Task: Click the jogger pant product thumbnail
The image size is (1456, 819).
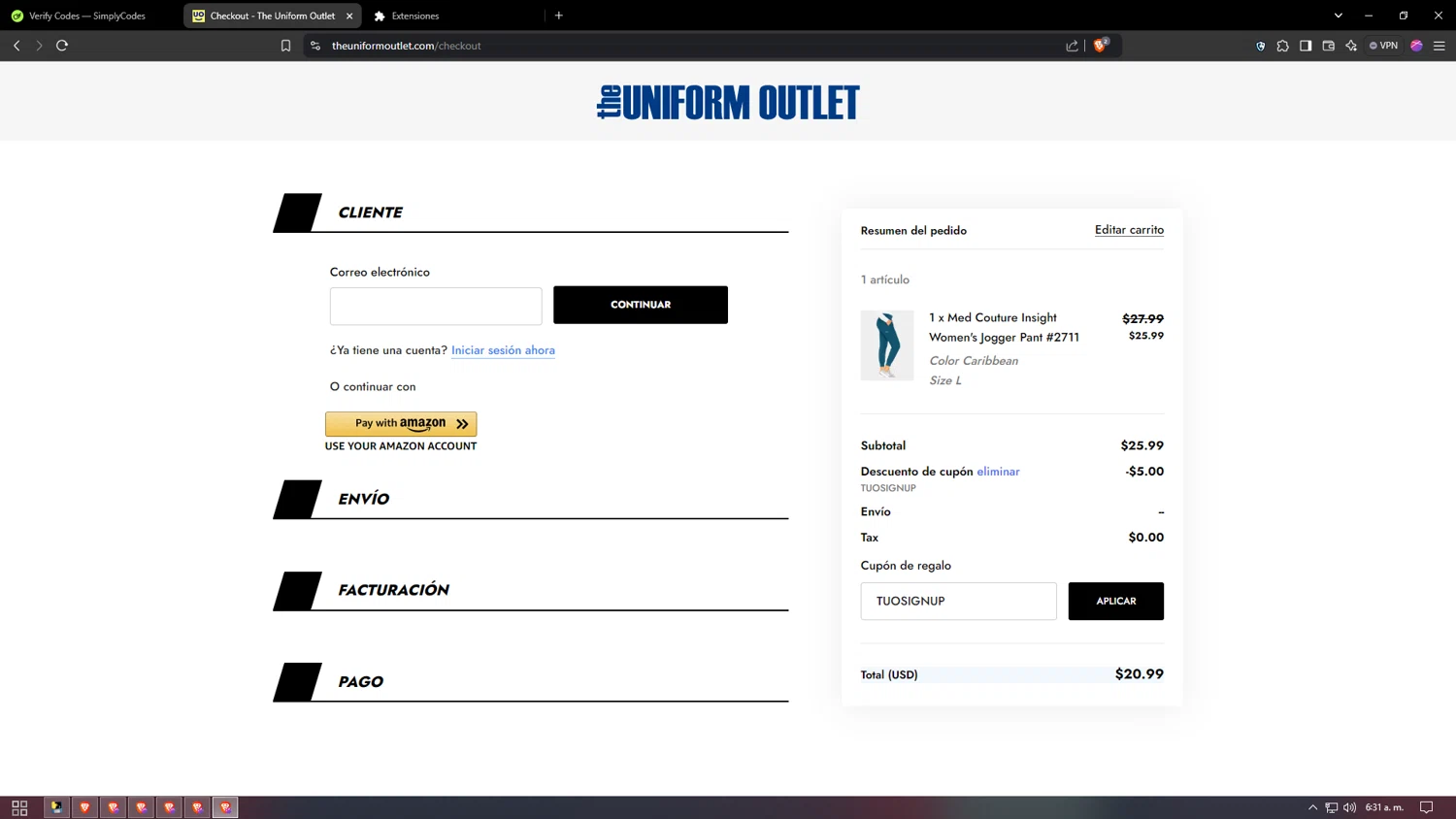Action: 887,345
